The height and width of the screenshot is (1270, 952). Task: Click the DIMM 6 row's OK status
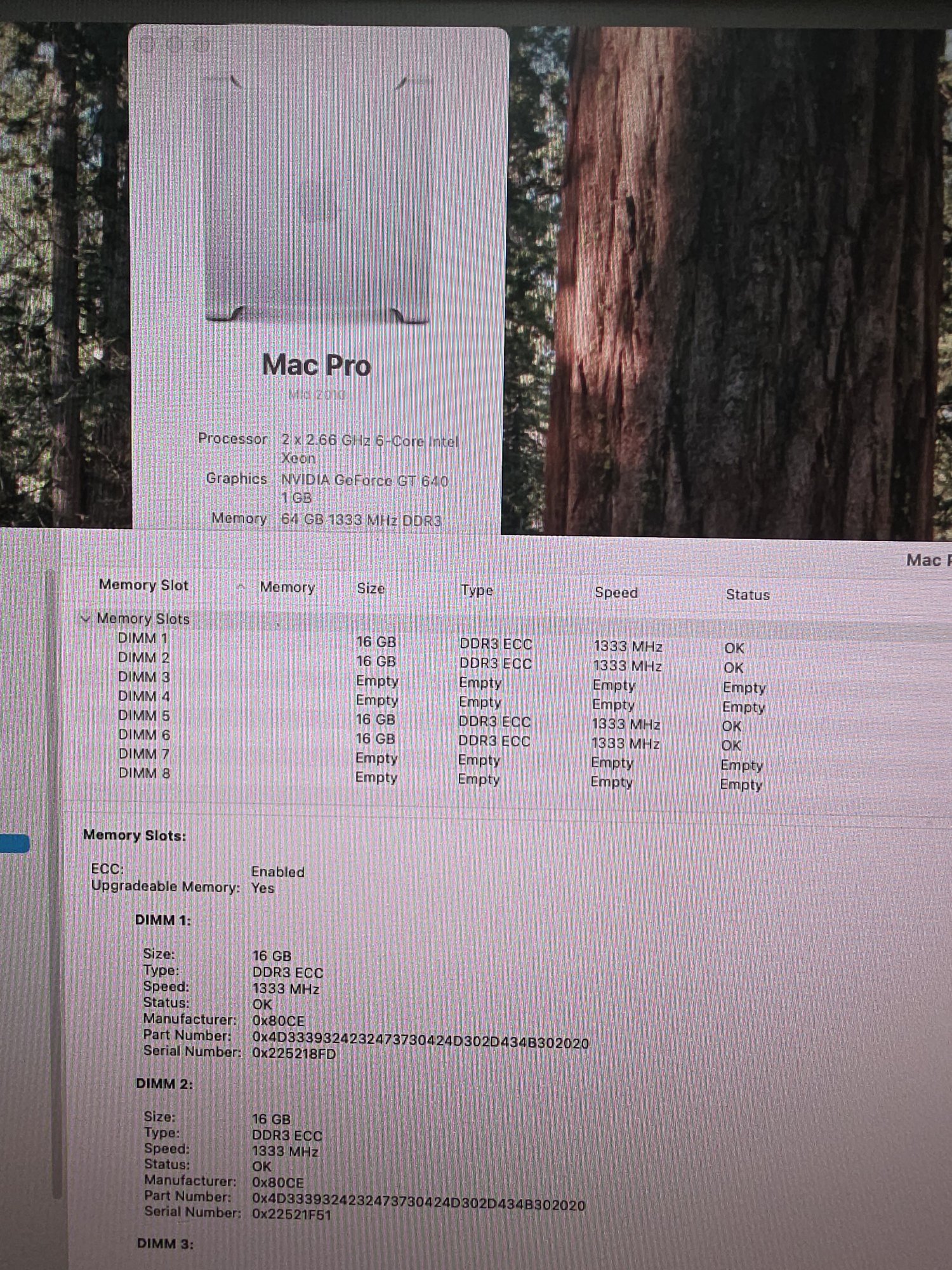tap(731, 745)
